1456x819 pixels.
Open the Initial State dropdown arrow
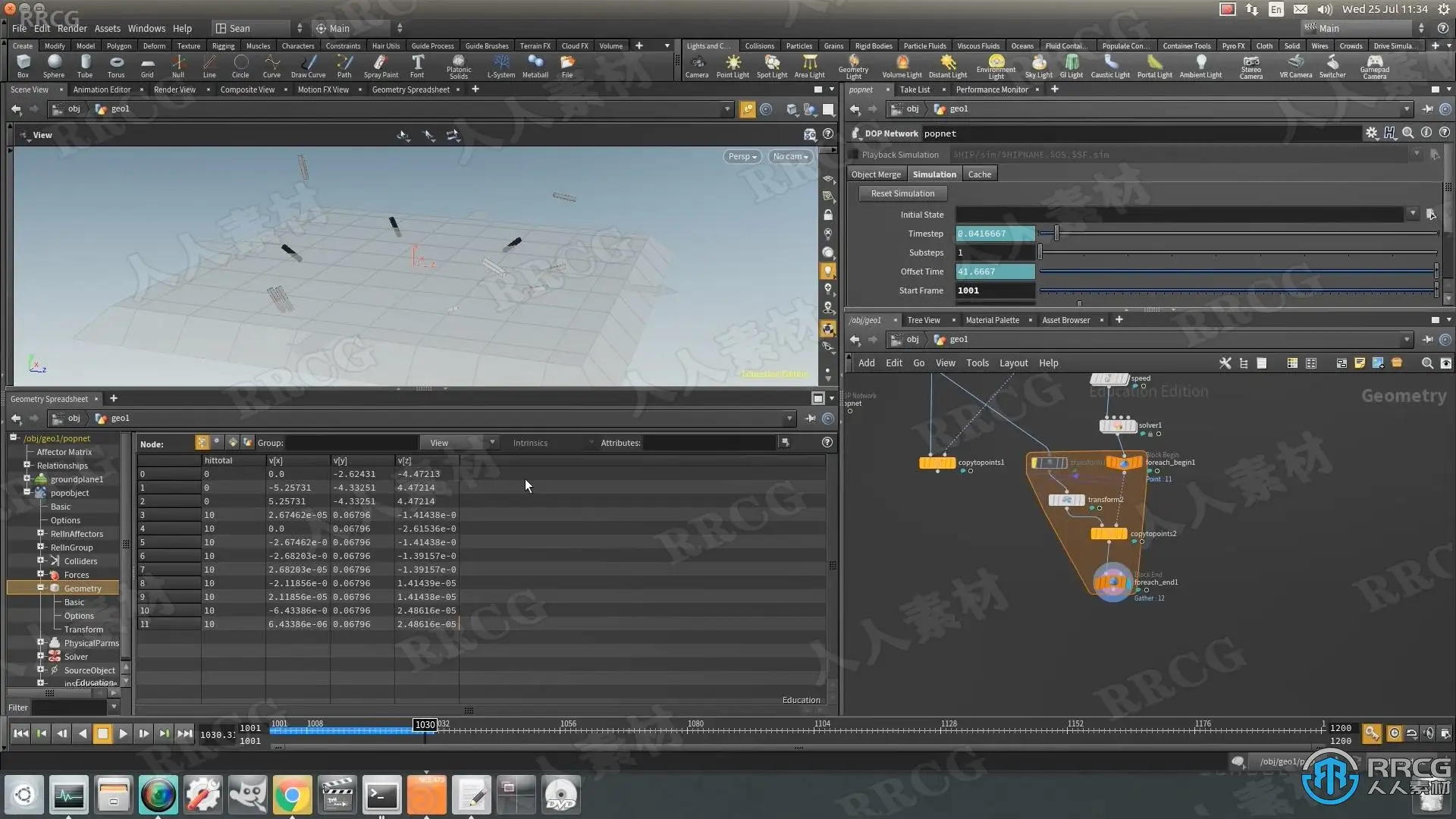tap(1413, 215)
